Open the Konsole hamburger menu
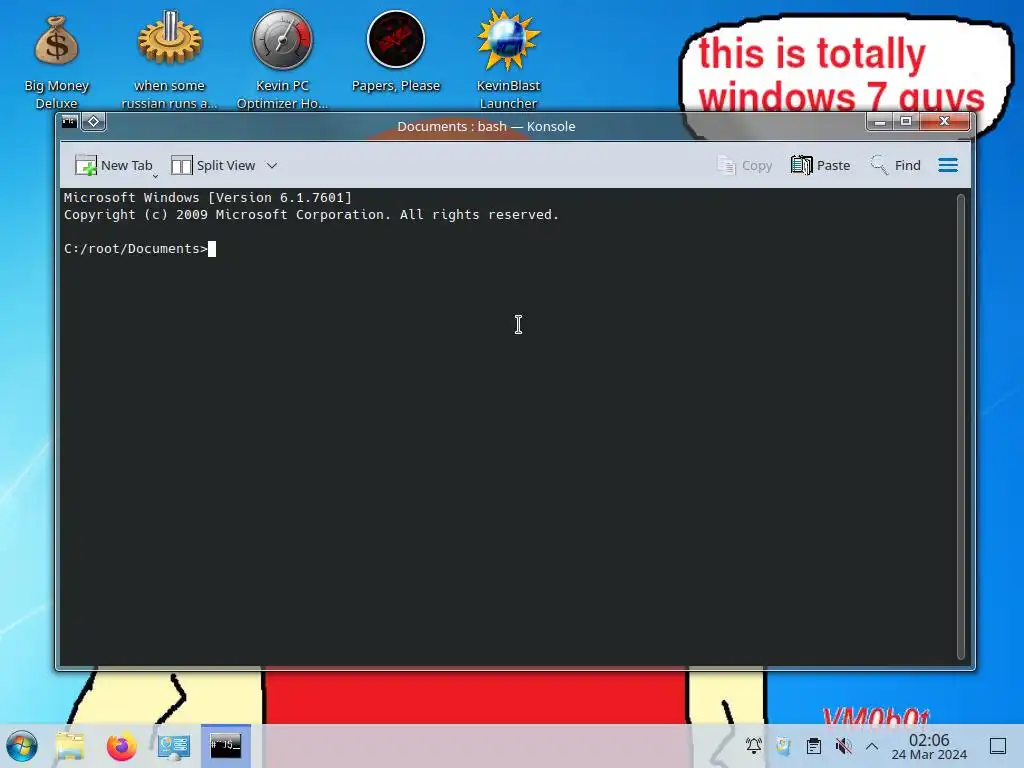 click(x=948, y=166)
